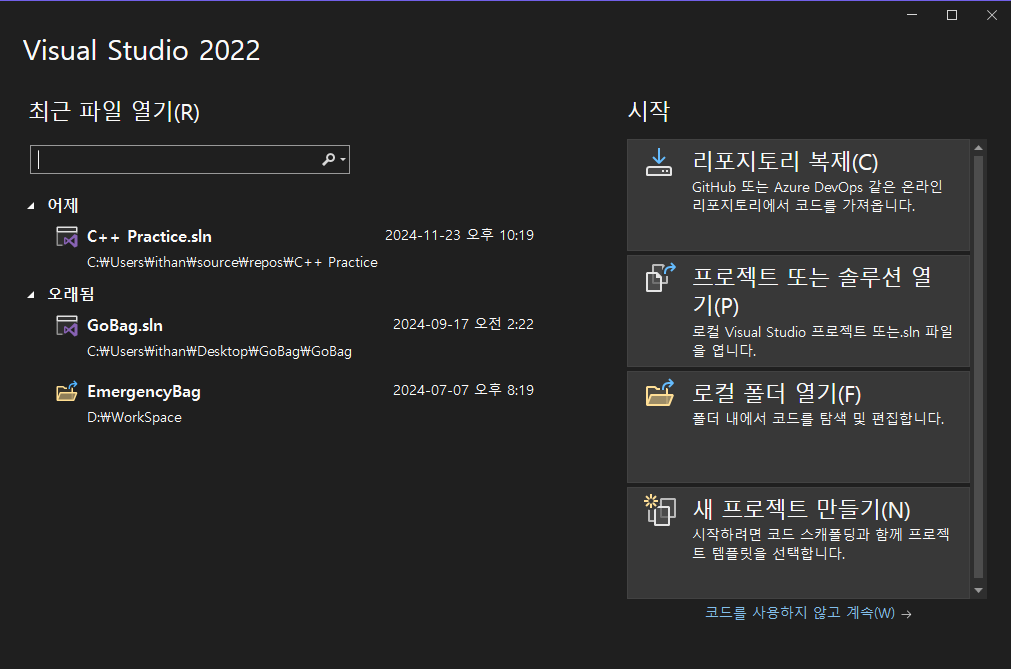Click the 로컬 폴더 열기(F) button
Image resolution: width=1011 pixels, height=669 pixels.
tap(798, 427)
